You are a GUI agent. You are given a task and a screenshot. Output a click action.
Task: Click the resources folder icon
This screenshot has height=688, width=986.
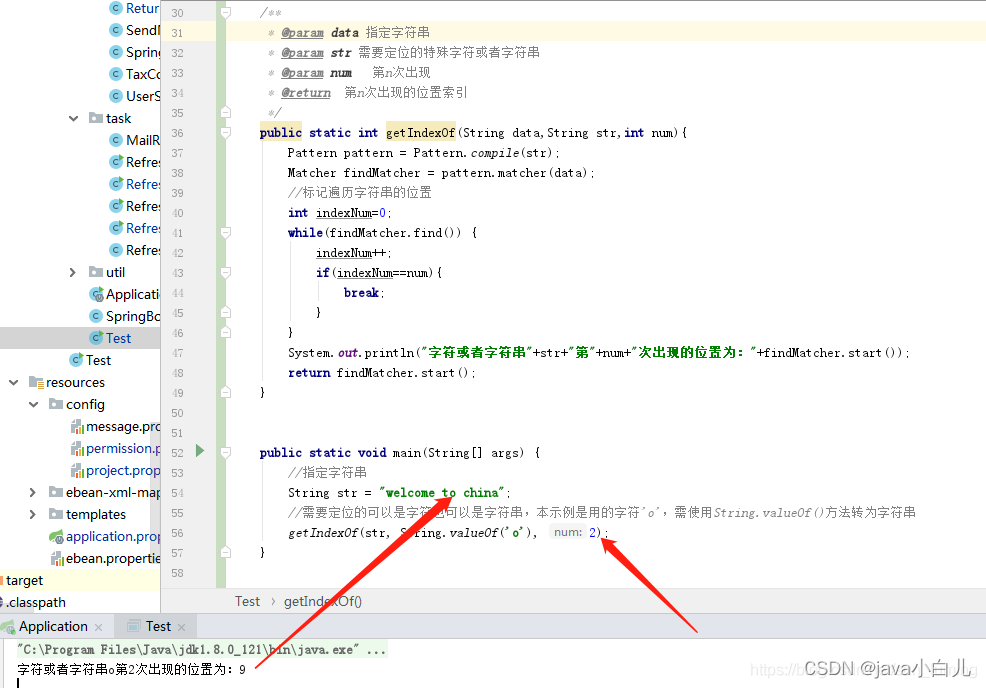[36, 382]
